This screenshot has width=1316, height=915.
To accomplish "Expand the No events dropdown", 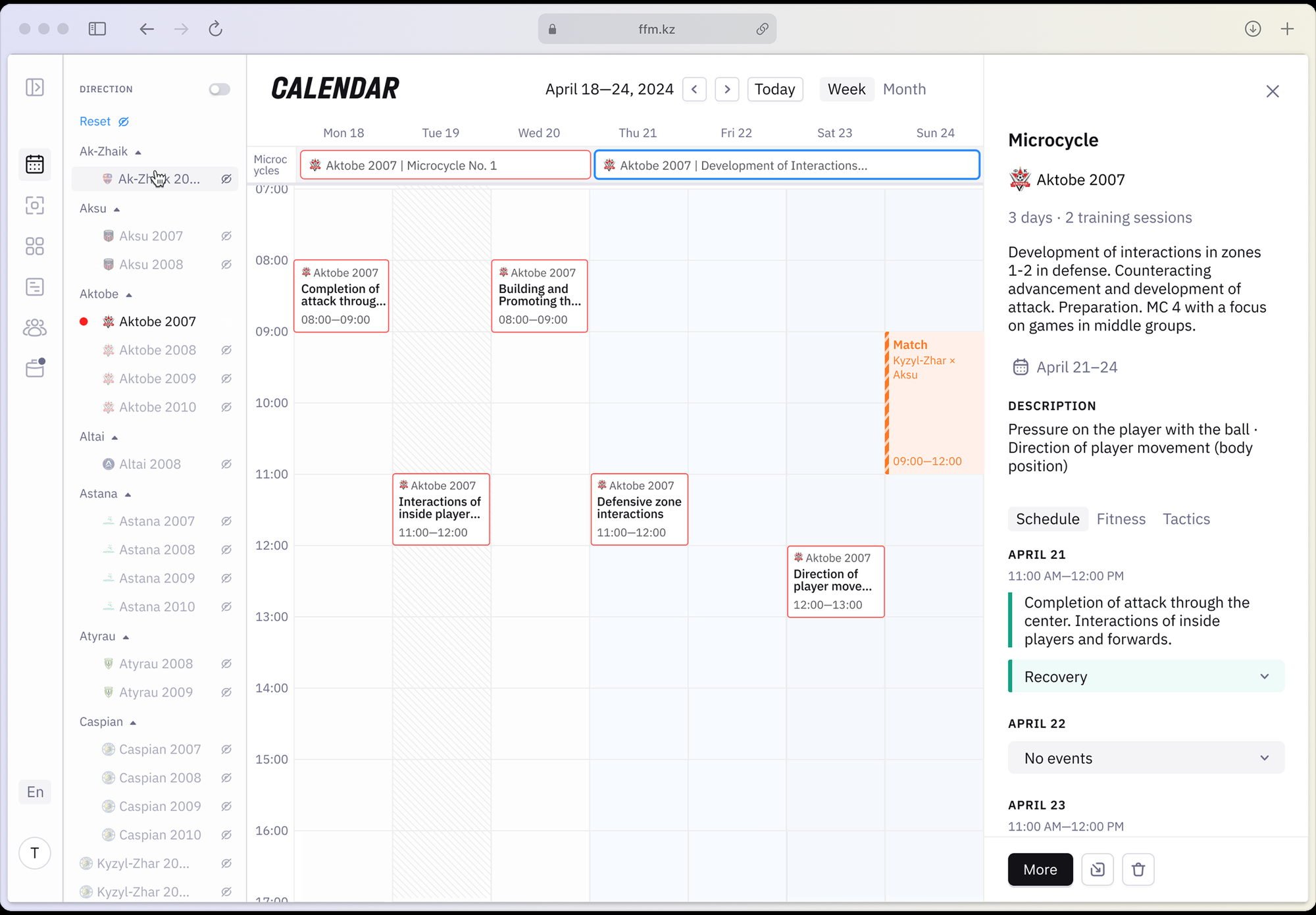I will [x=1146, y=758].
